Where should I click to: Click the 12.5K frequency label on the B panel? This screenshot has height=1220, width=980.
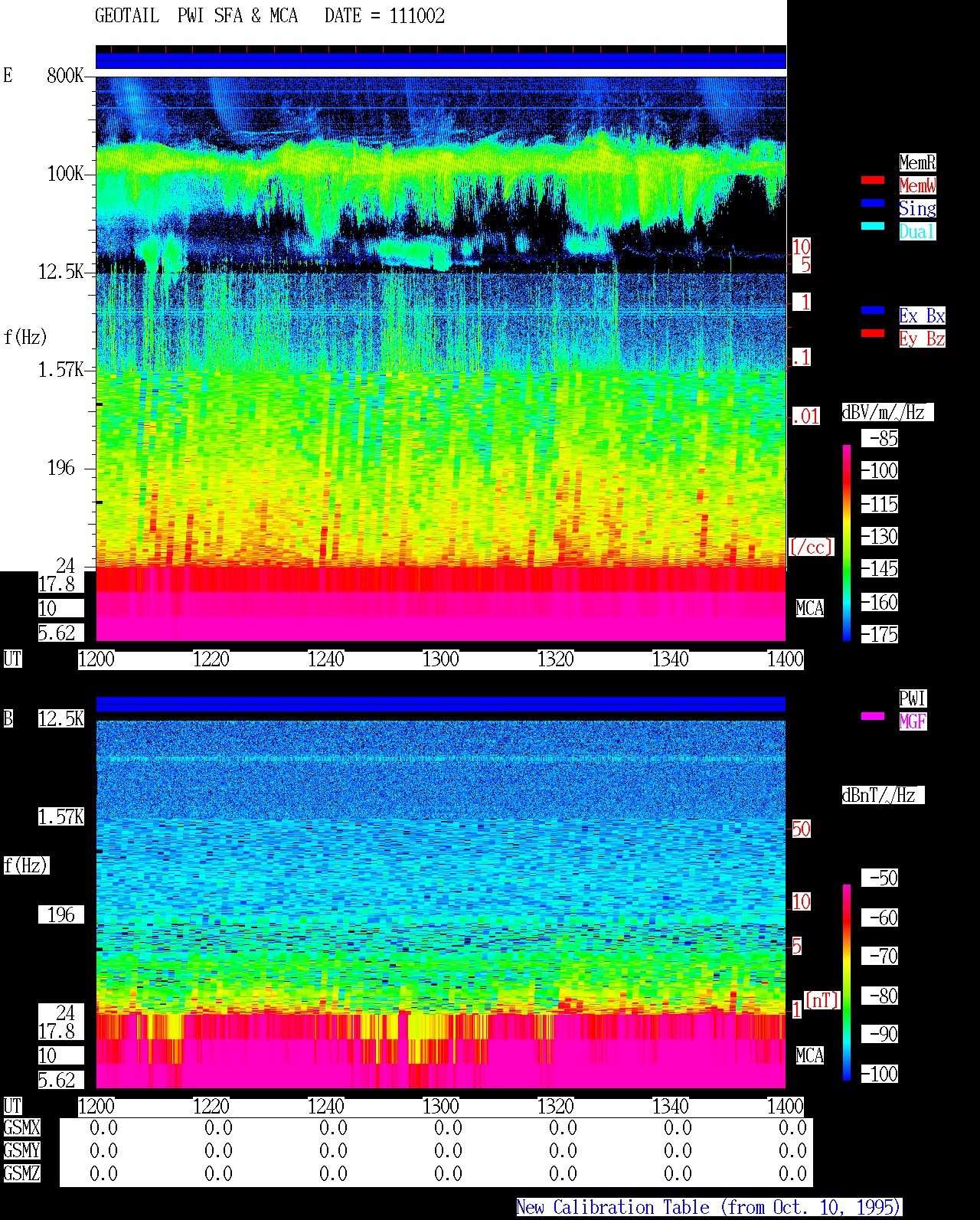(x=61, y=719)
